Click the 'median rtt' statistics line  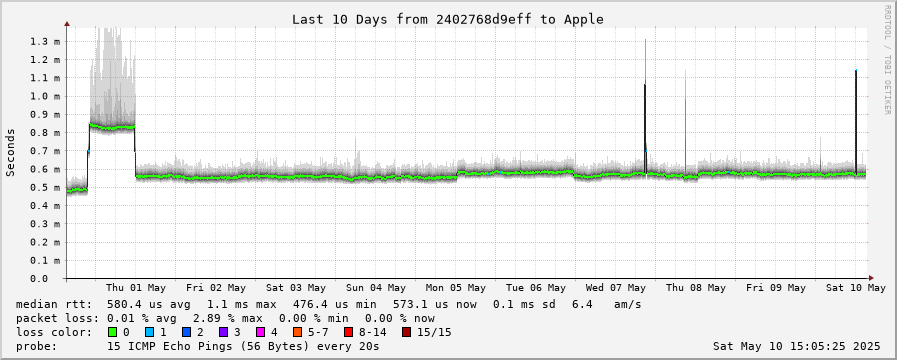[329, 304]
